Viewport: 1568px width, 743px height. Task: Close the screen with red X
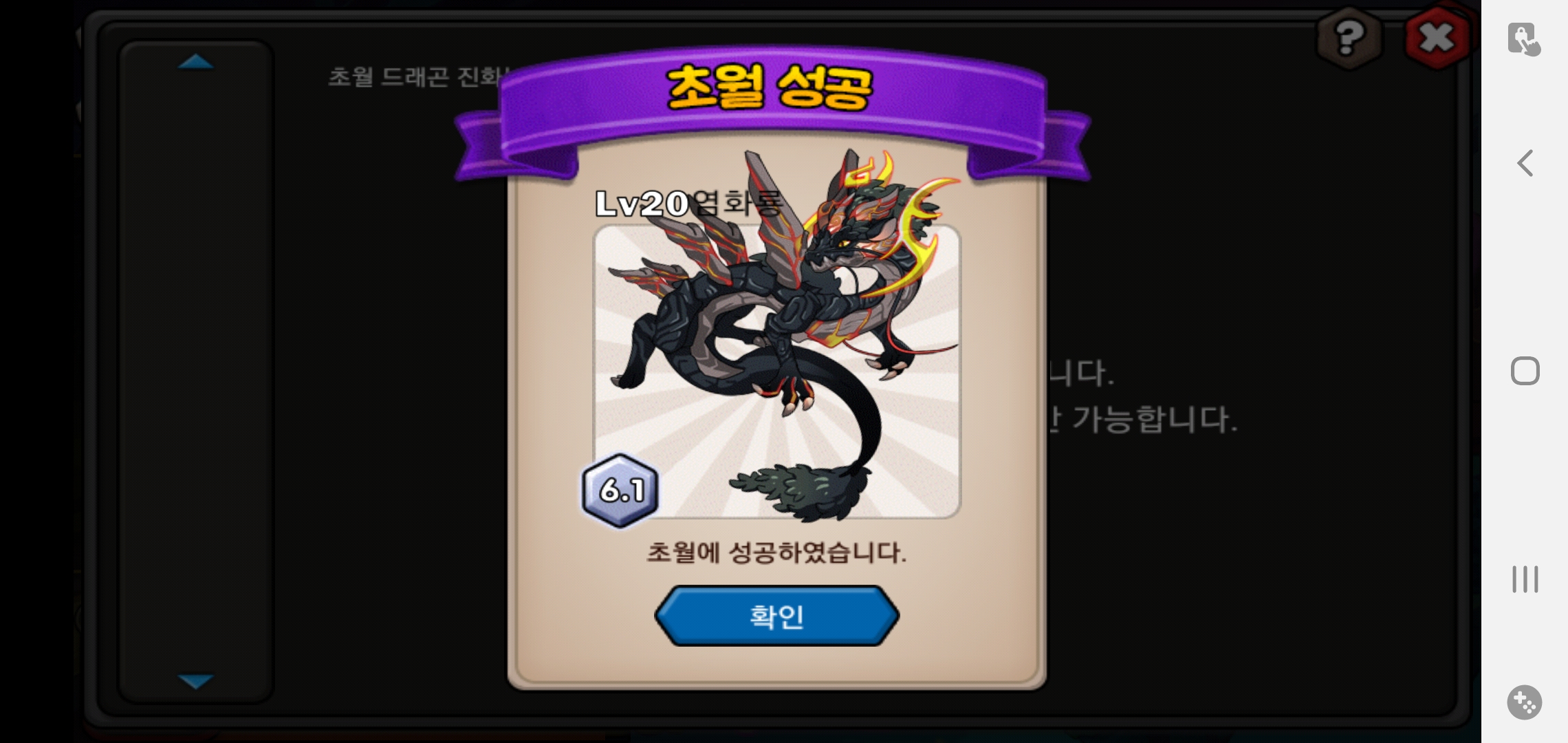pos(1437,38)
